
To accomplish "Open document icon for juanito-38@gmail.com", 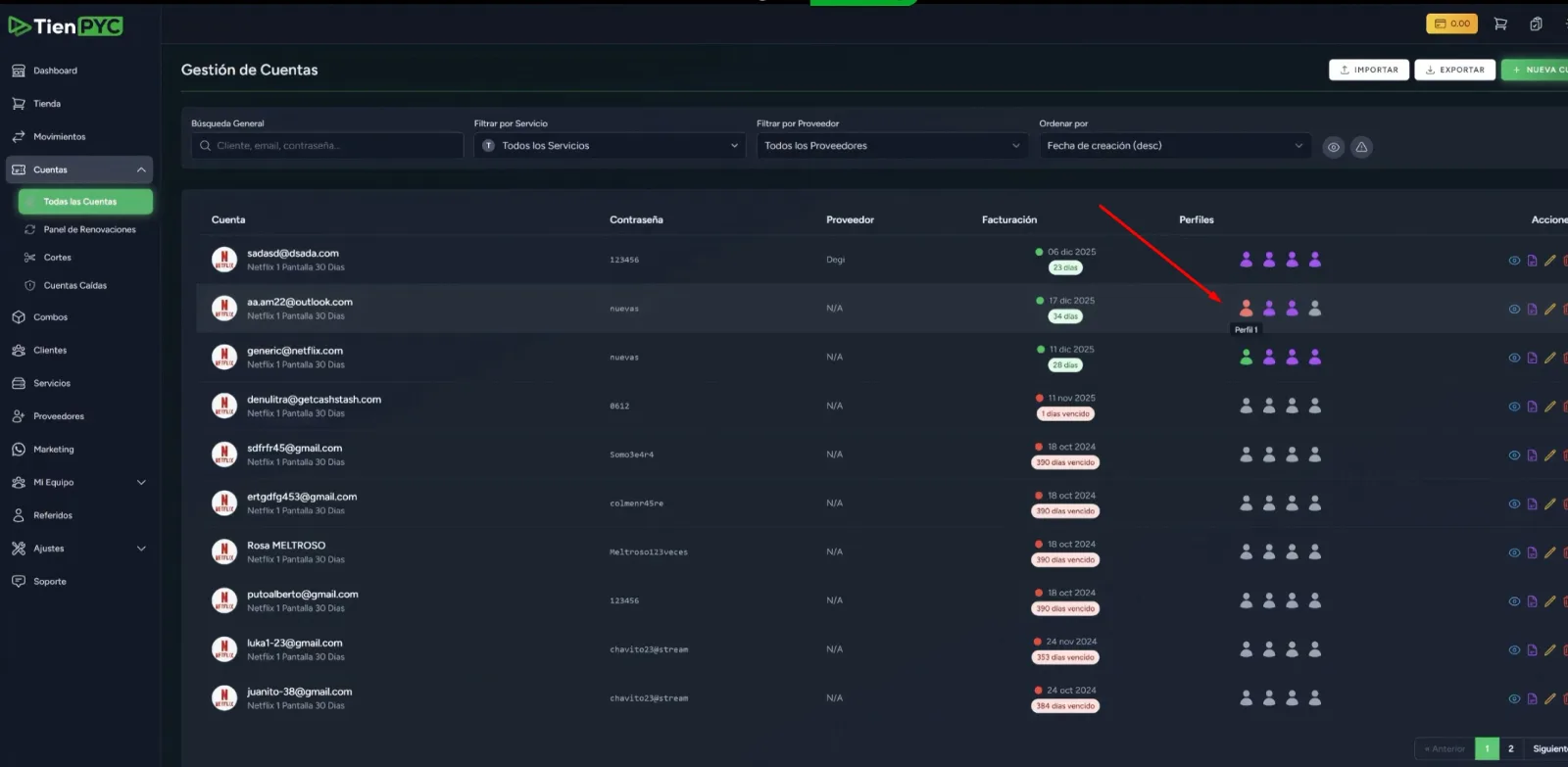I will click(x=1532, y=698).
